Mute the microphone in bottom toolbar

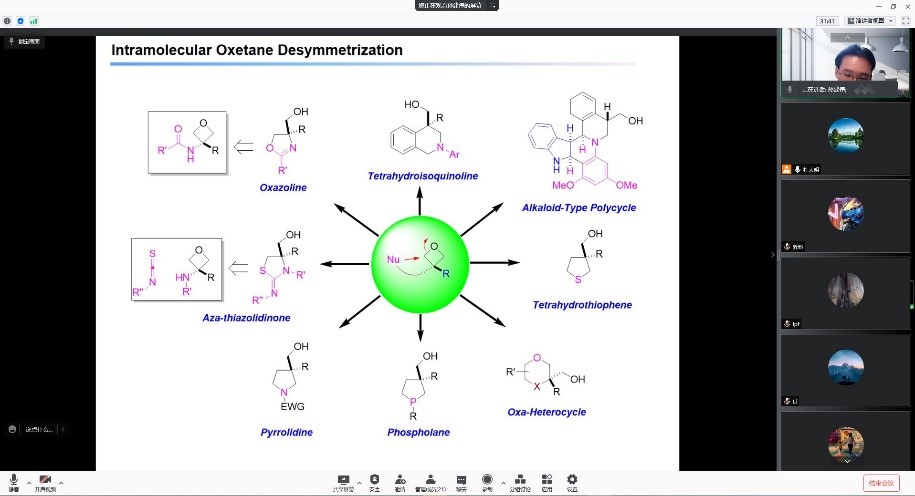pos(14,481)
